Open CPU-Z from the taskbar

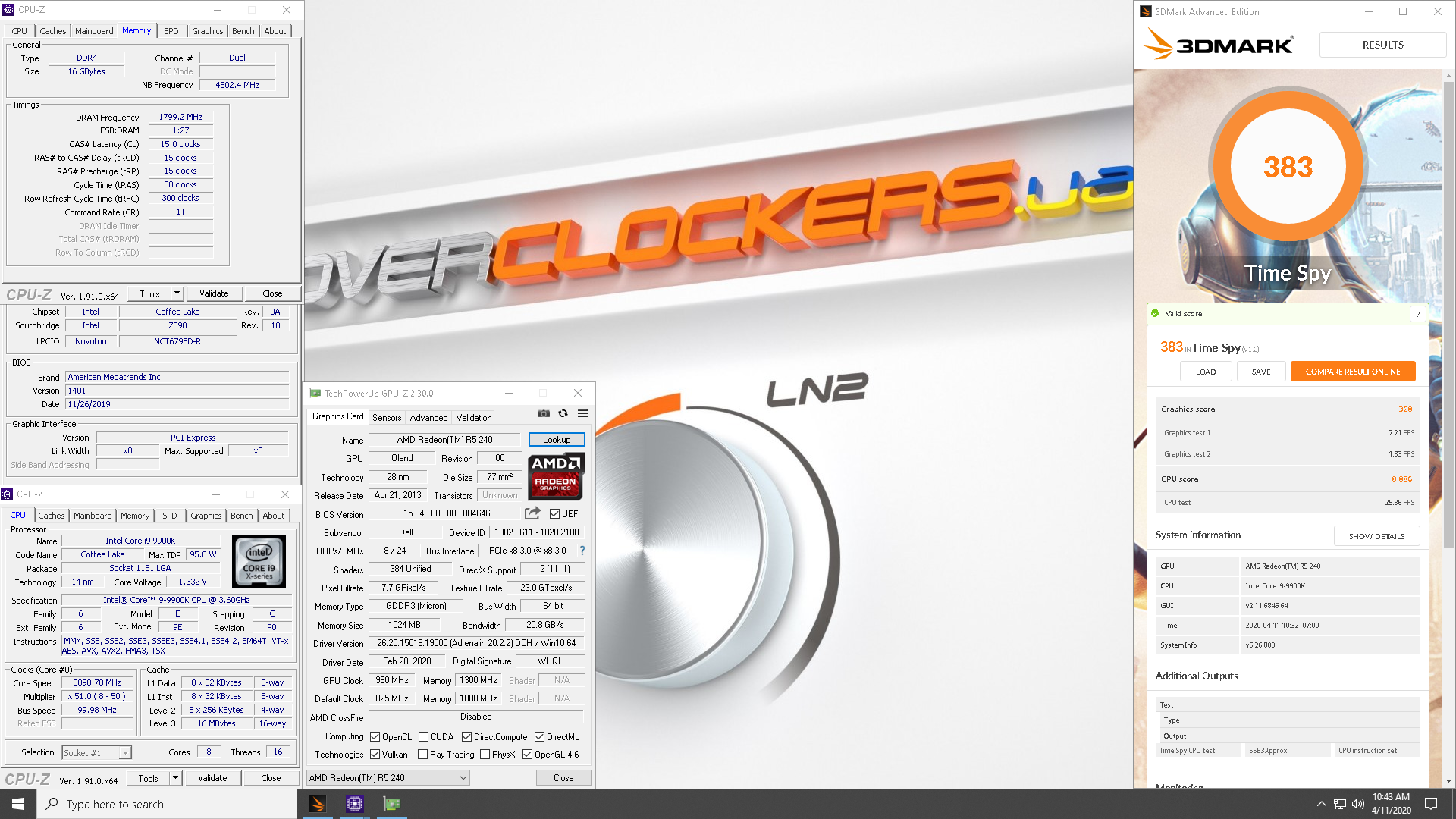coord(355,804)
